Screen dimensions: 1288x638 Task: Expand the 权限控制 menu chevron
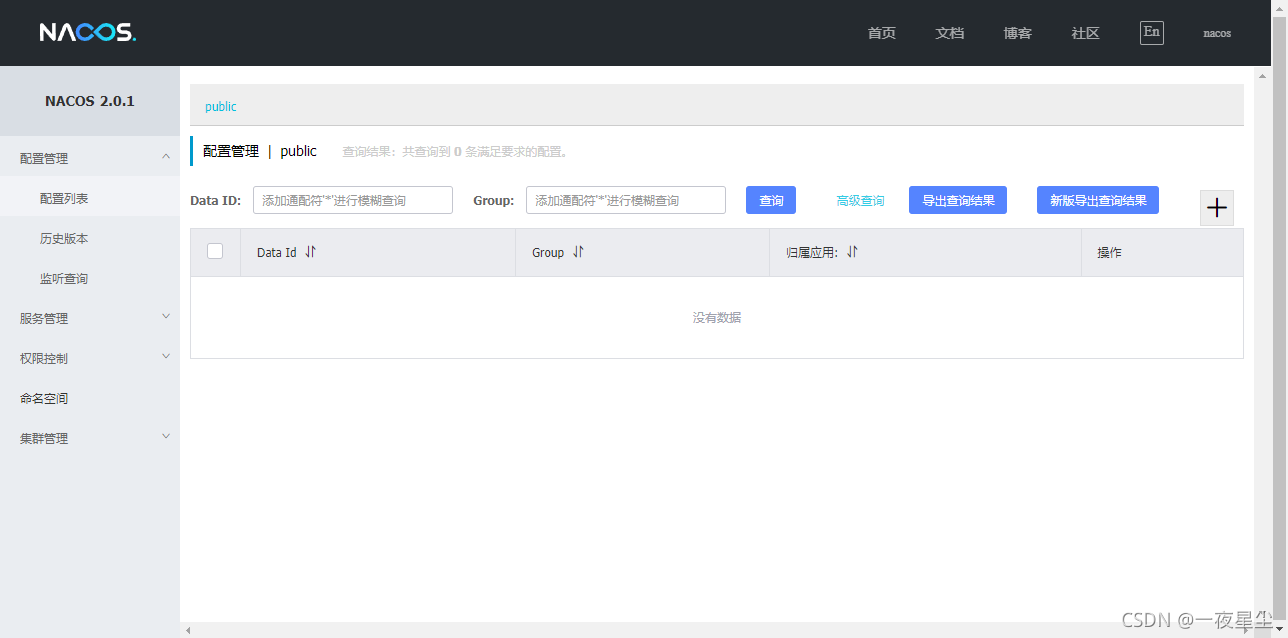(166, 356)
